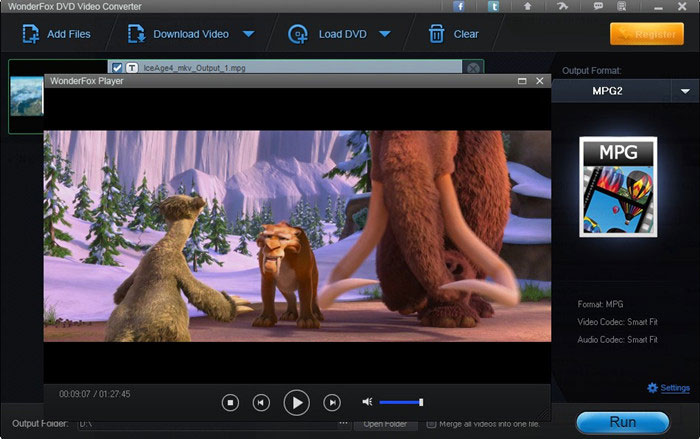The height and width of the screenshot is (439, 700).
Task: Click the 00:09:07 / 01:27:45 time display
Action: coord(95,394)
